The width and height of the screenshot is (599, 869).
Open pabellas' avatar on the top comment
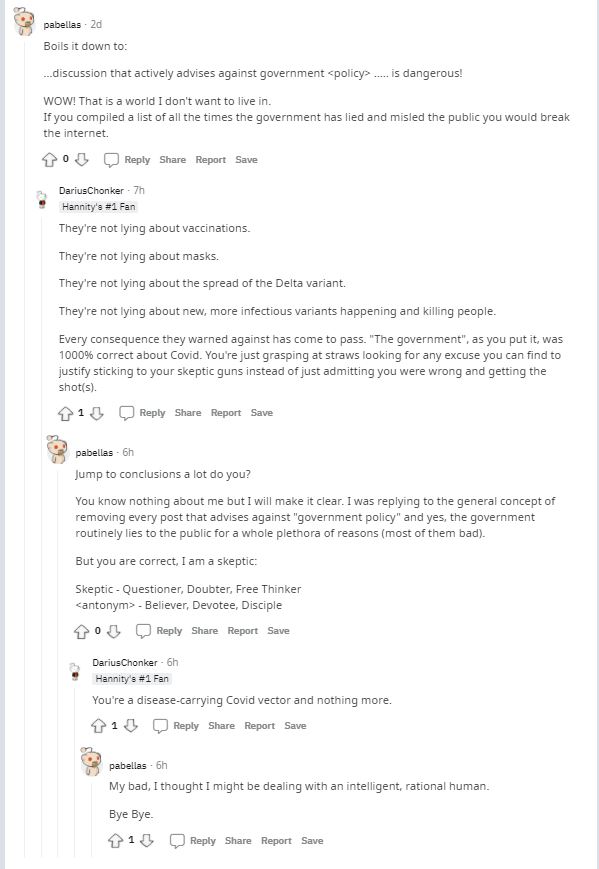pyautogui.click(x=24, y=21)
